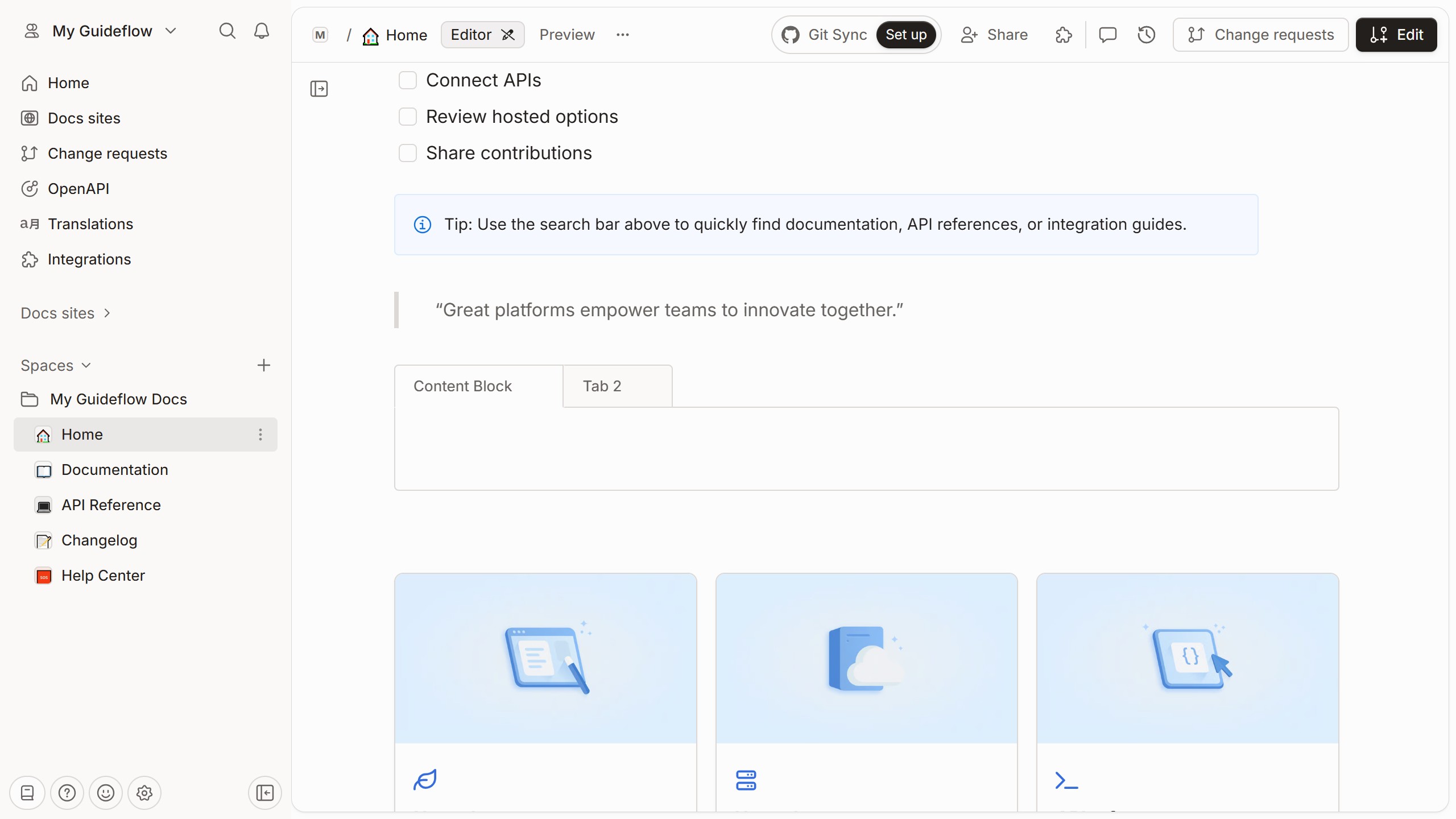
Task: Open comments speech bubble icon
Action: pyautogui.click(x=1107, y=35)
